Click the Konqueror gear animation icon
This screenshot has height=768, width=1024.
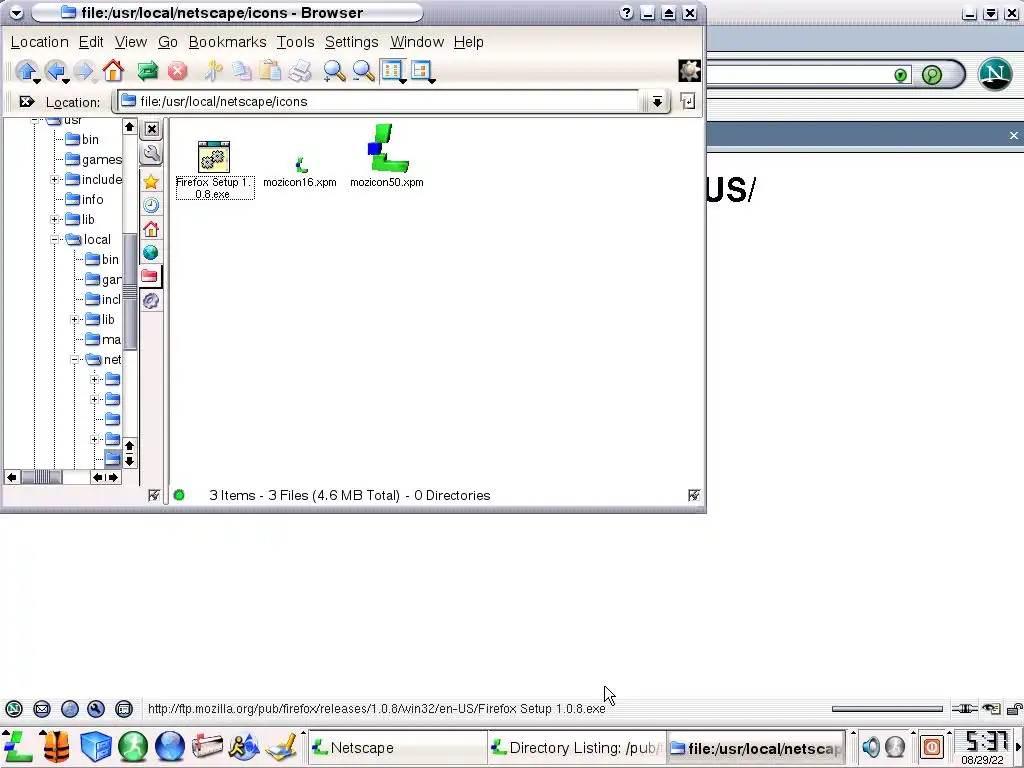click(x=689, y=71)
